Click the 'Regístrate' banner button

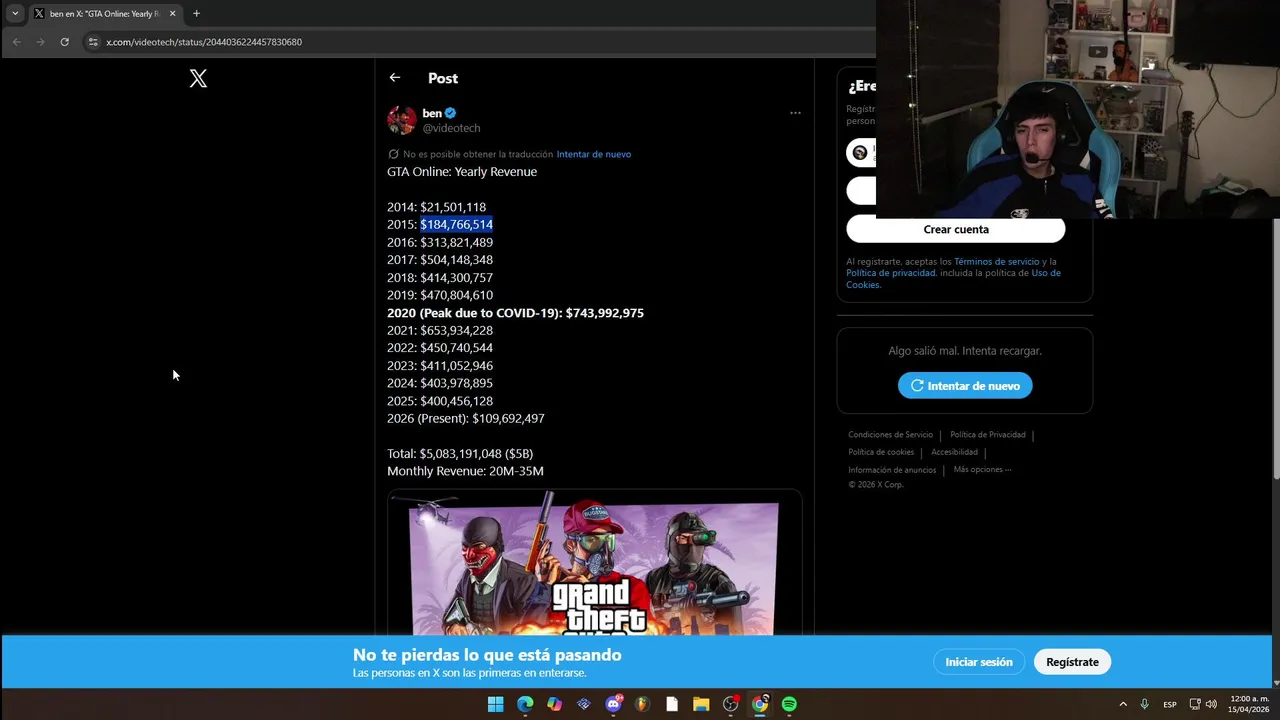(x=1072, y=662)
